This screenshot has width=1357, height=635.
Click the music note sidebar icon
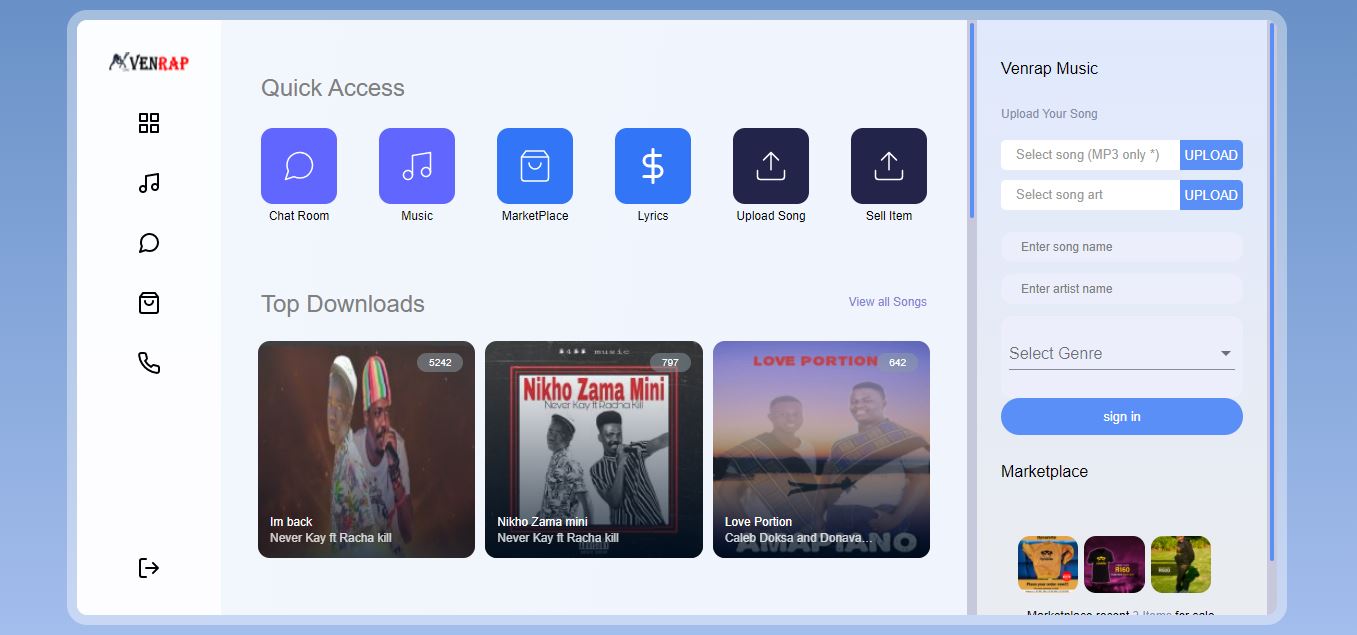tap(149, 183)
